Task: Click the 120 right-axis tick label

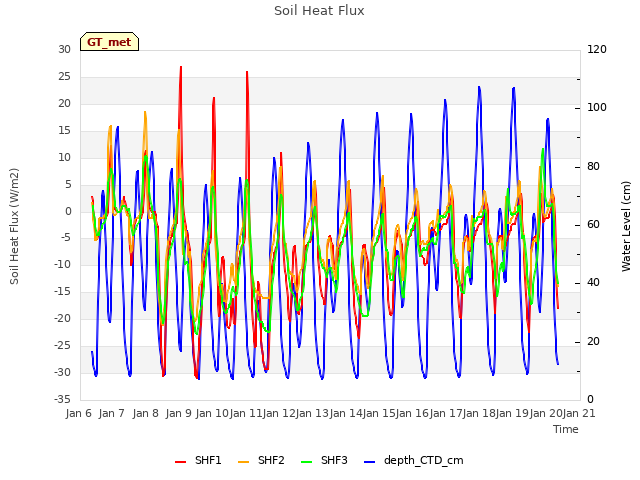Action: pyautogui.click(x=597, y=50)
